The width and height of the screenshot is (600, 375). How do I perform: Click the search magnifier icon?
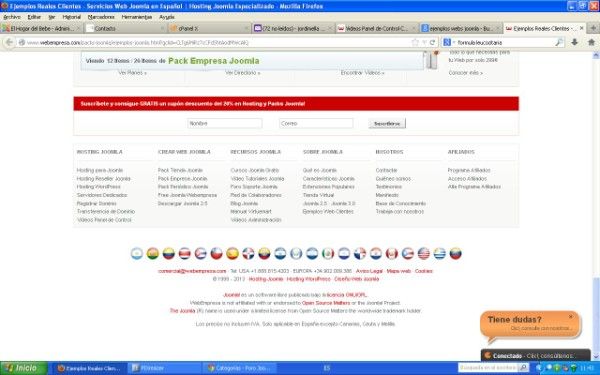(x=559, y=42)
